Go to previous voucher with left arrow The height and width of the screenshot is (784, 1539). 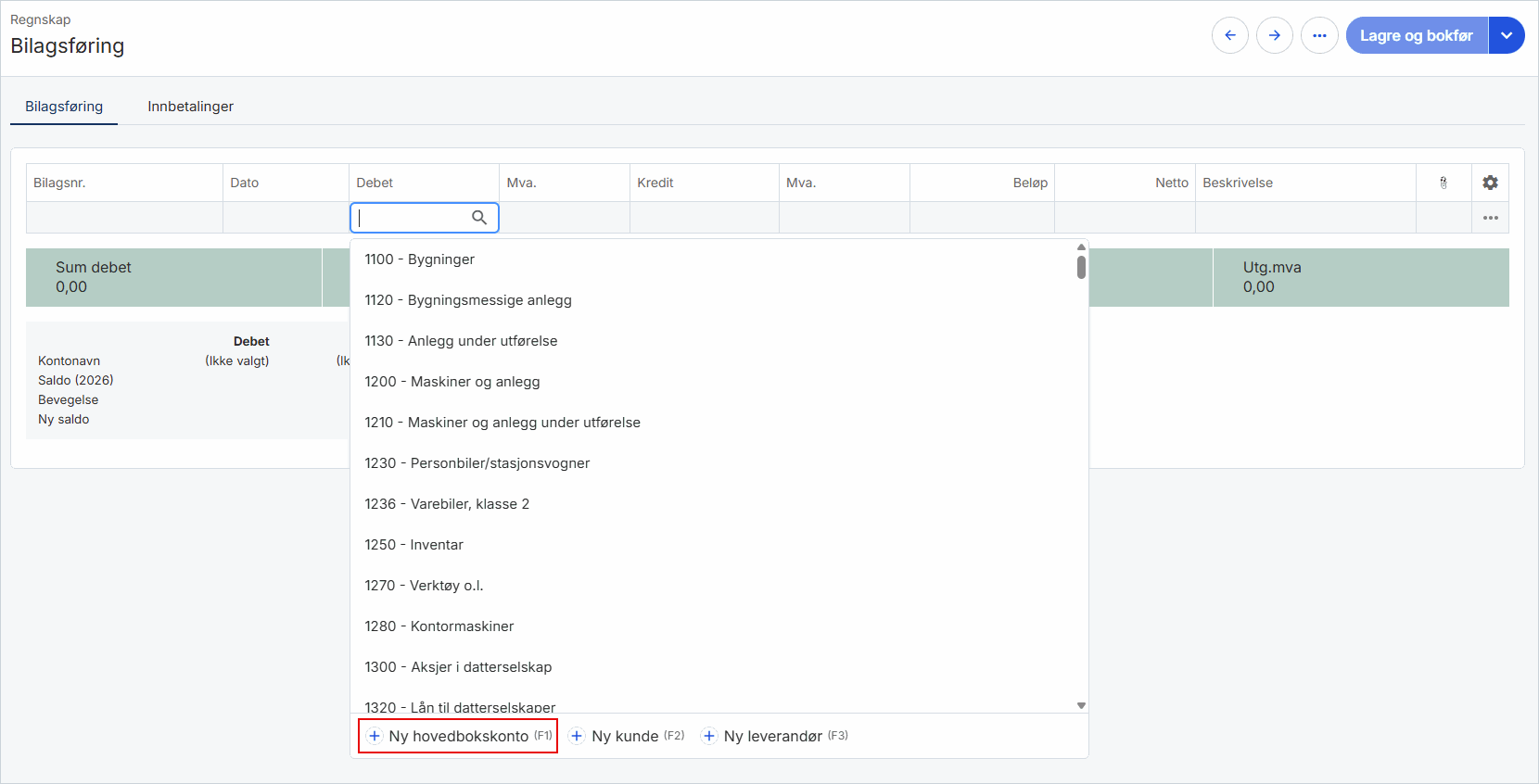click(x=1230, y=35)
